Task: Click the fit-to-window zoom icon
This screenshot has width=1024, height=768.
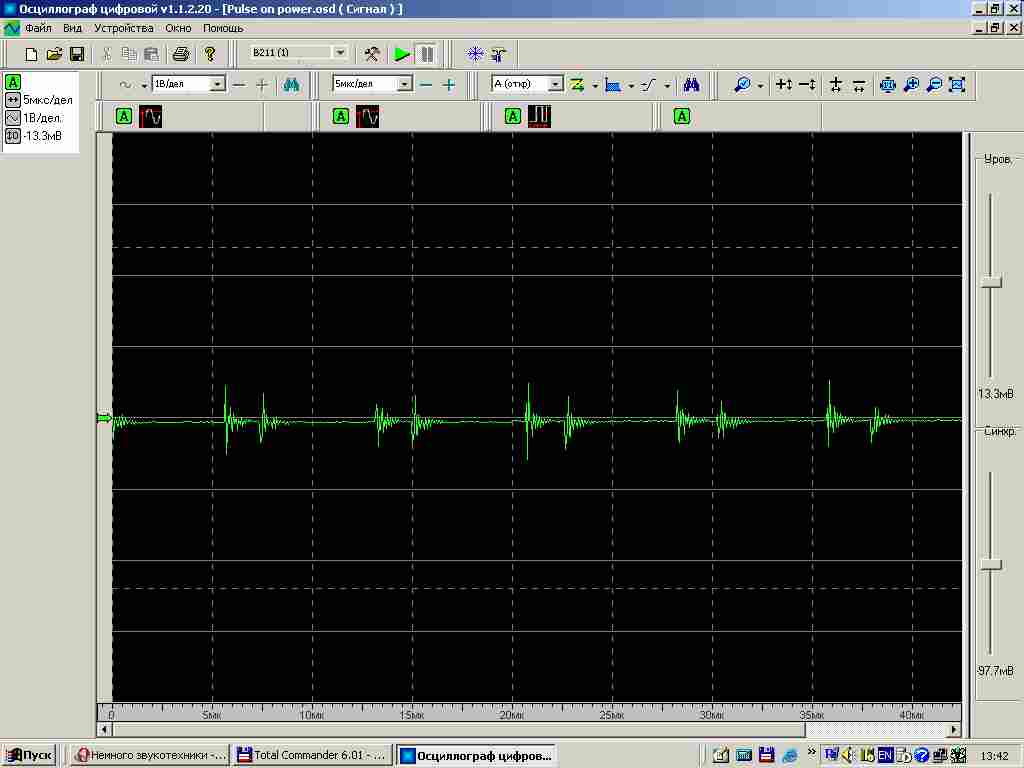Action: pos(957,85)
